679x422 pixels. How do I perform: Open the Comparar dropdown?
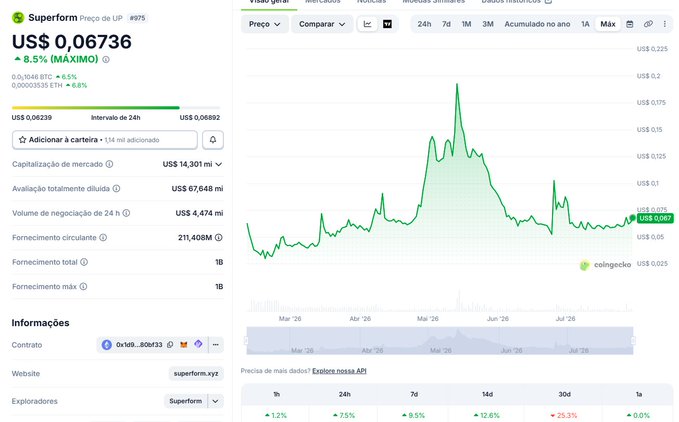click(322, 24)
